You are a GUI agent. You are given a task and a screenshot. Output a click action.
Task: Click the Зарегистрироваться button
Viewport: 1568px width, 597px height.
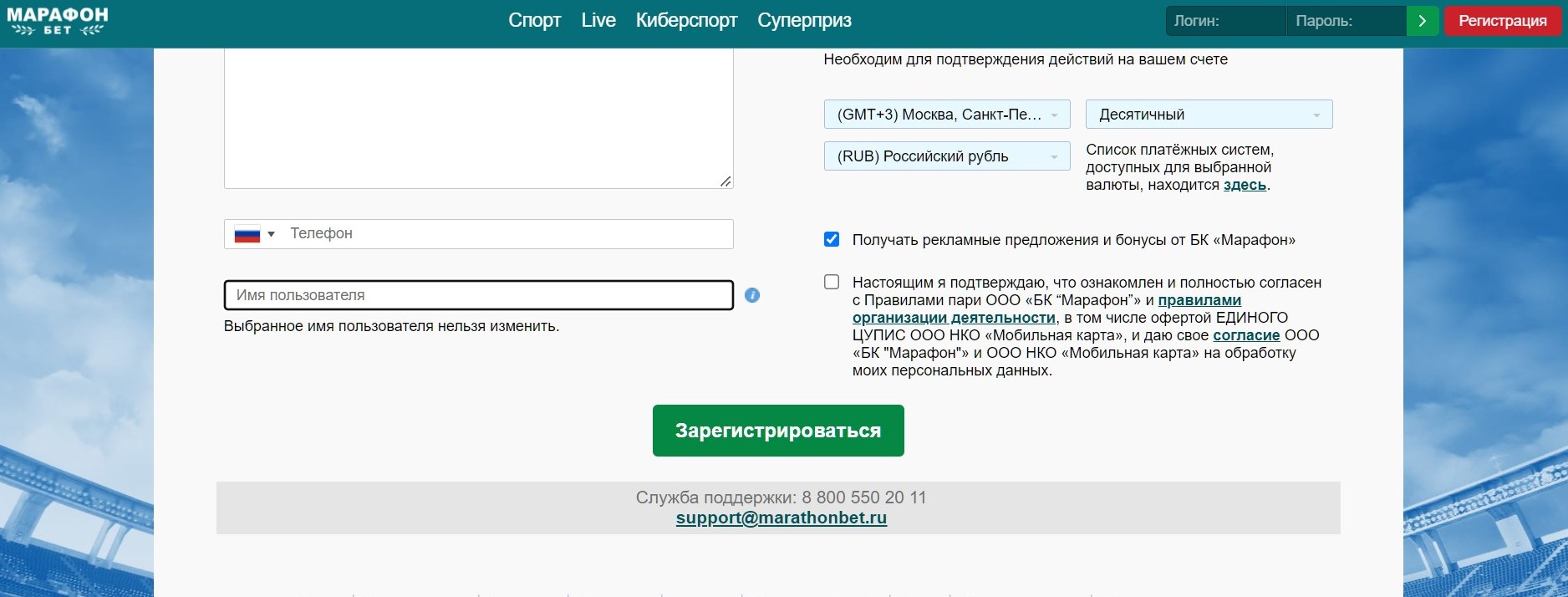tap(778, 431)
